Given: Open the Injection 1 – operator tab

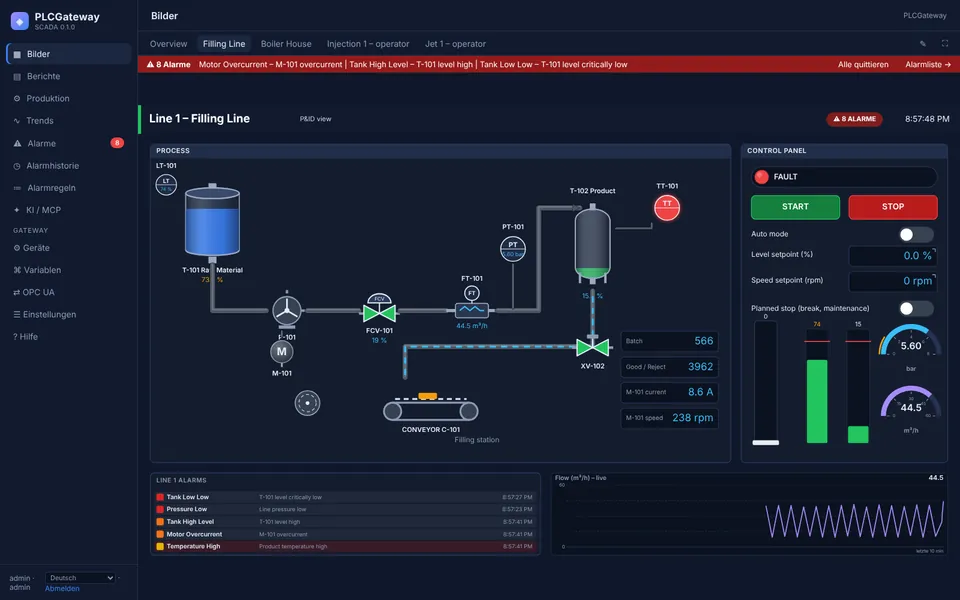Looking at the screenshot, I should (x=368, y=44).
